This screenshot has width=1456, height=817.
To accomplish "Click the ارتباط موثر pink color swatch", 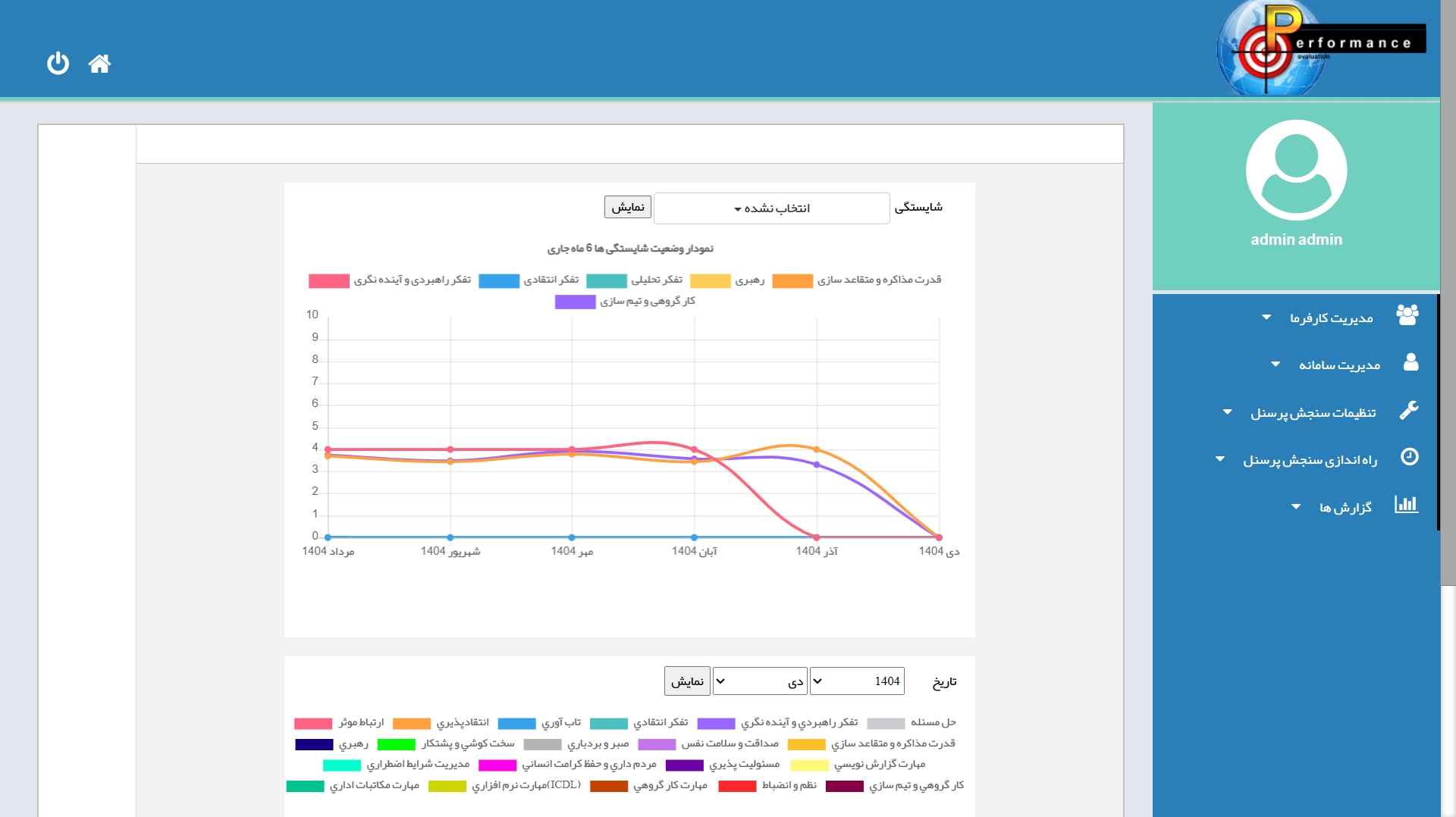I will 312,723.
